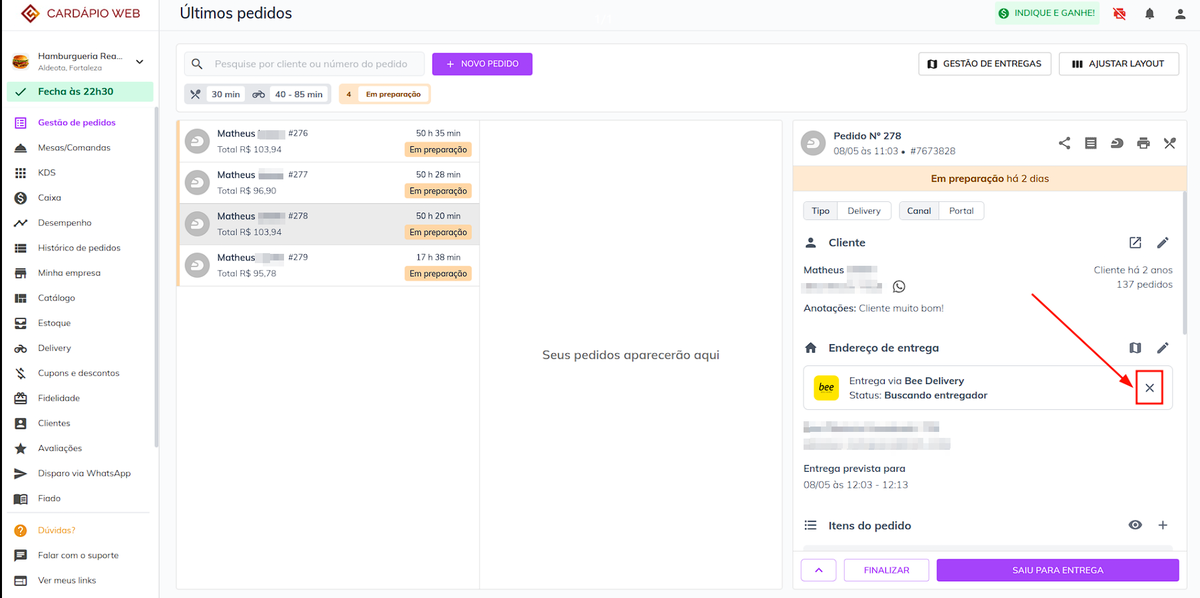Image resolution: width=1200 pixels, height=598 pixels.
Task: Click the share icon in order header
Action: tap(1064, 143)
